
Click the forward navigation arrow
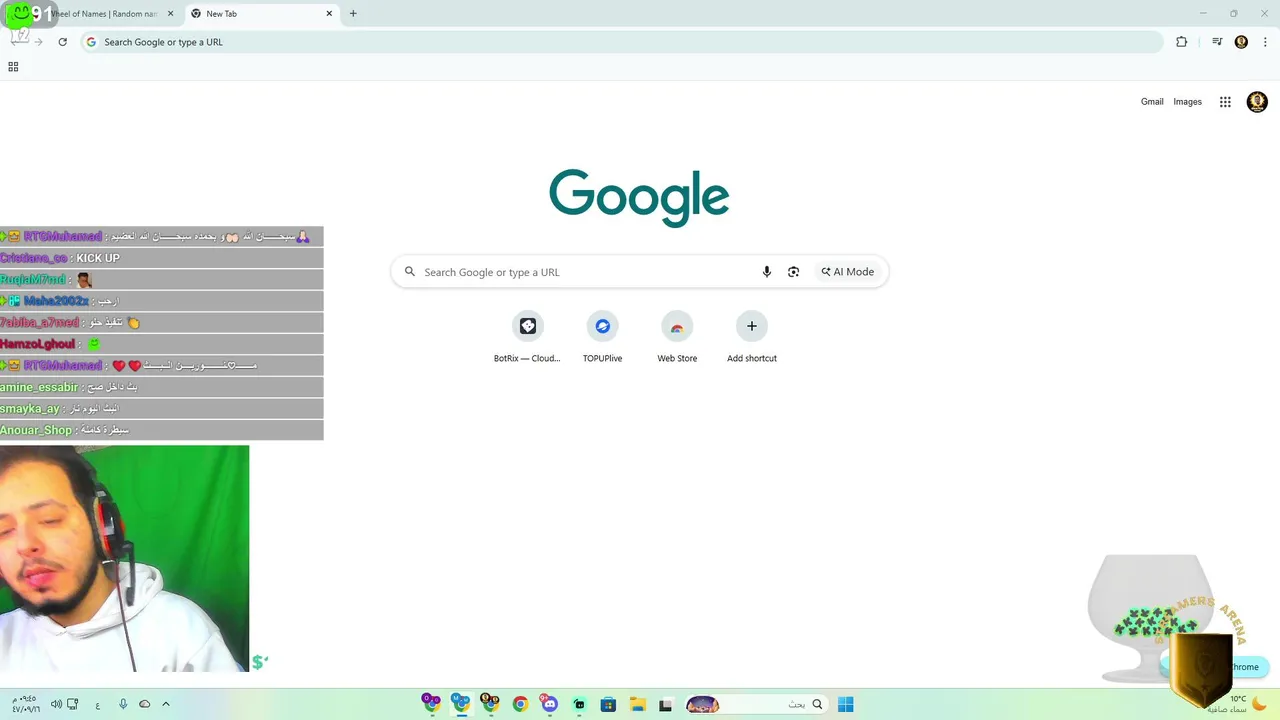pyautogui.click(x=38, y=42)
